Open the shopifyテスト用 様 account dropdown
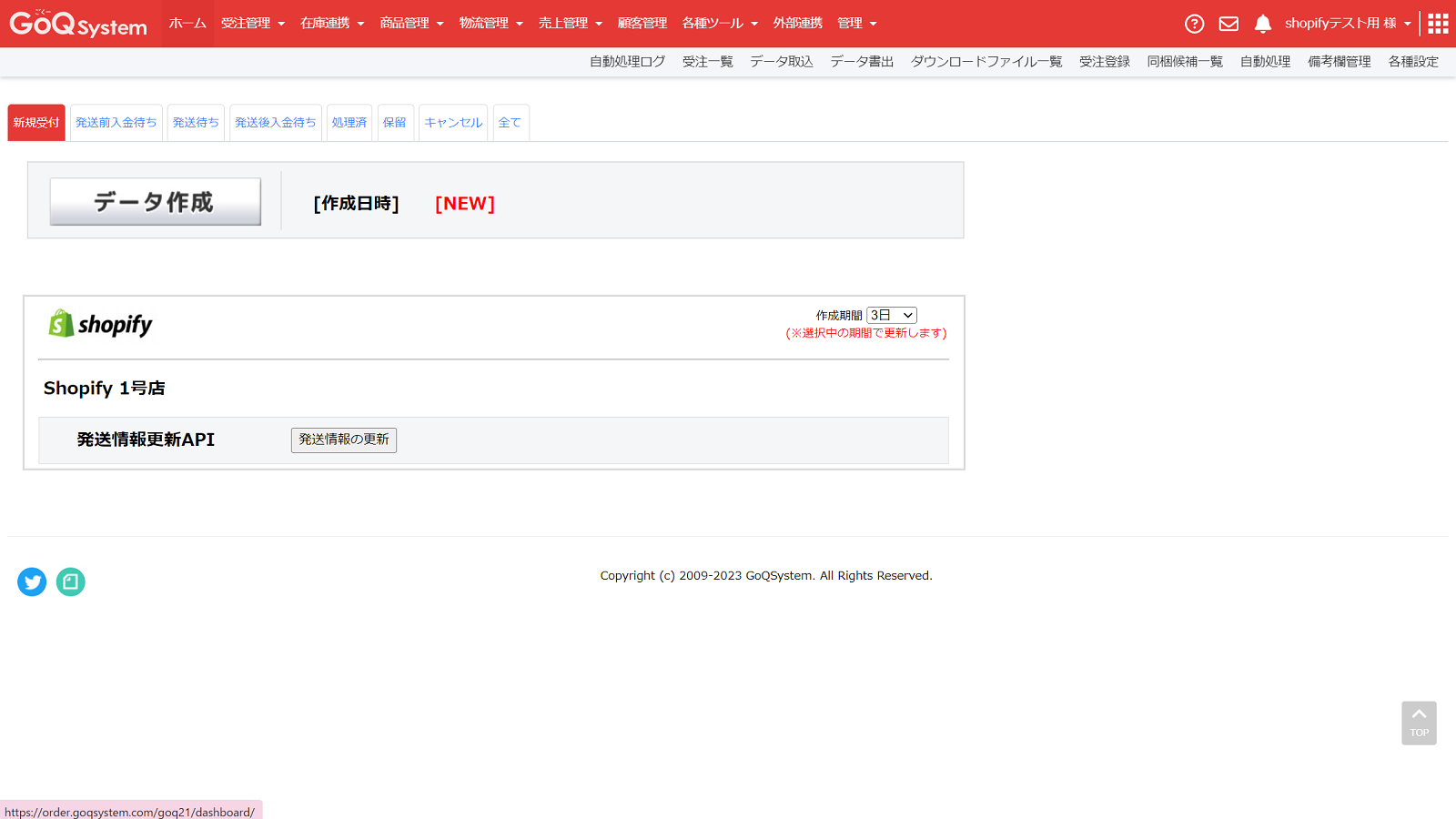Image resolution: width=1456 pixels, height=819 pixels. pos(1348,24)
